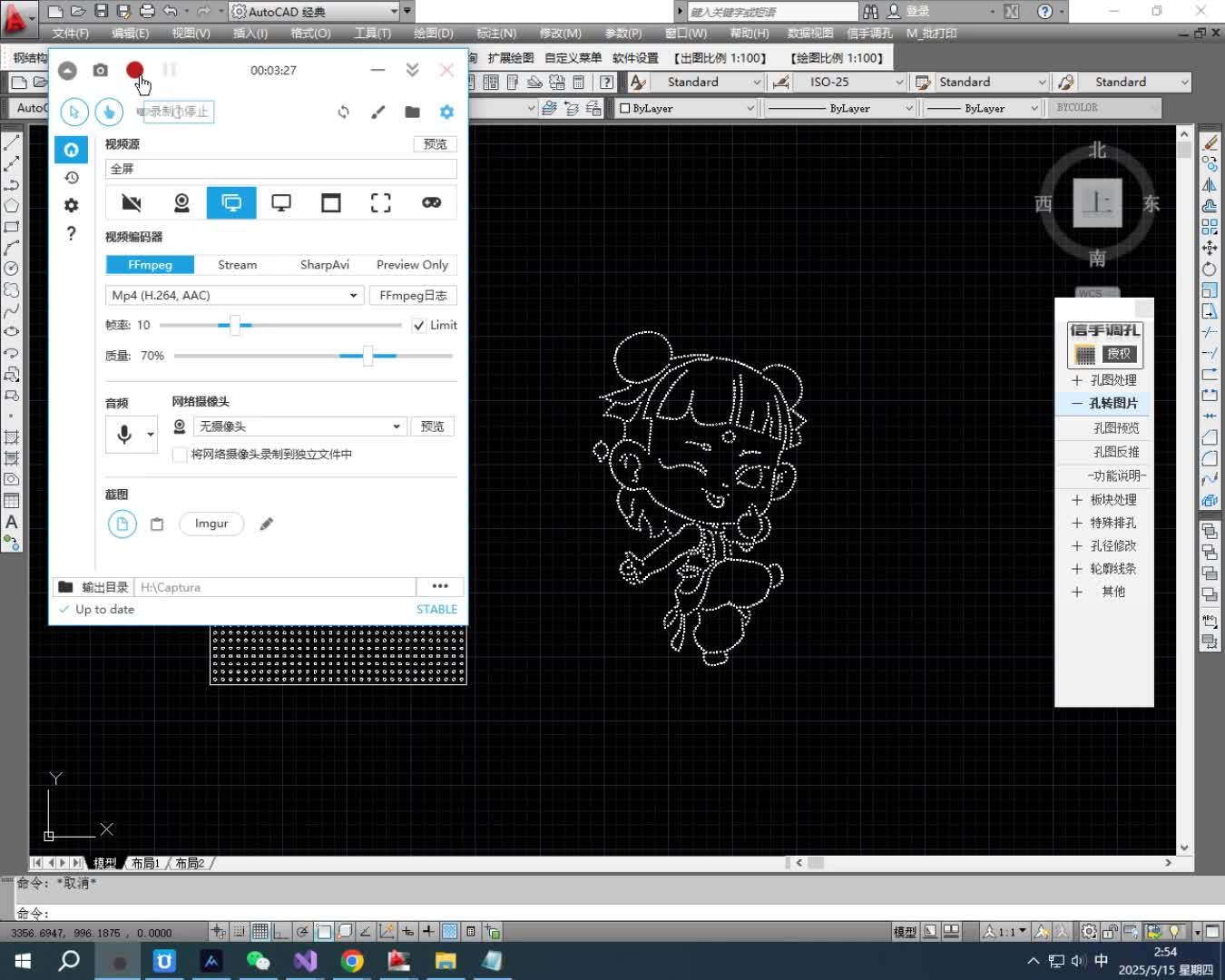Viewport: 1225px width, 980px height.
Task: Open the Mp4 (H.264, AAC) codec dropdown
Action: tap(234, 295)
